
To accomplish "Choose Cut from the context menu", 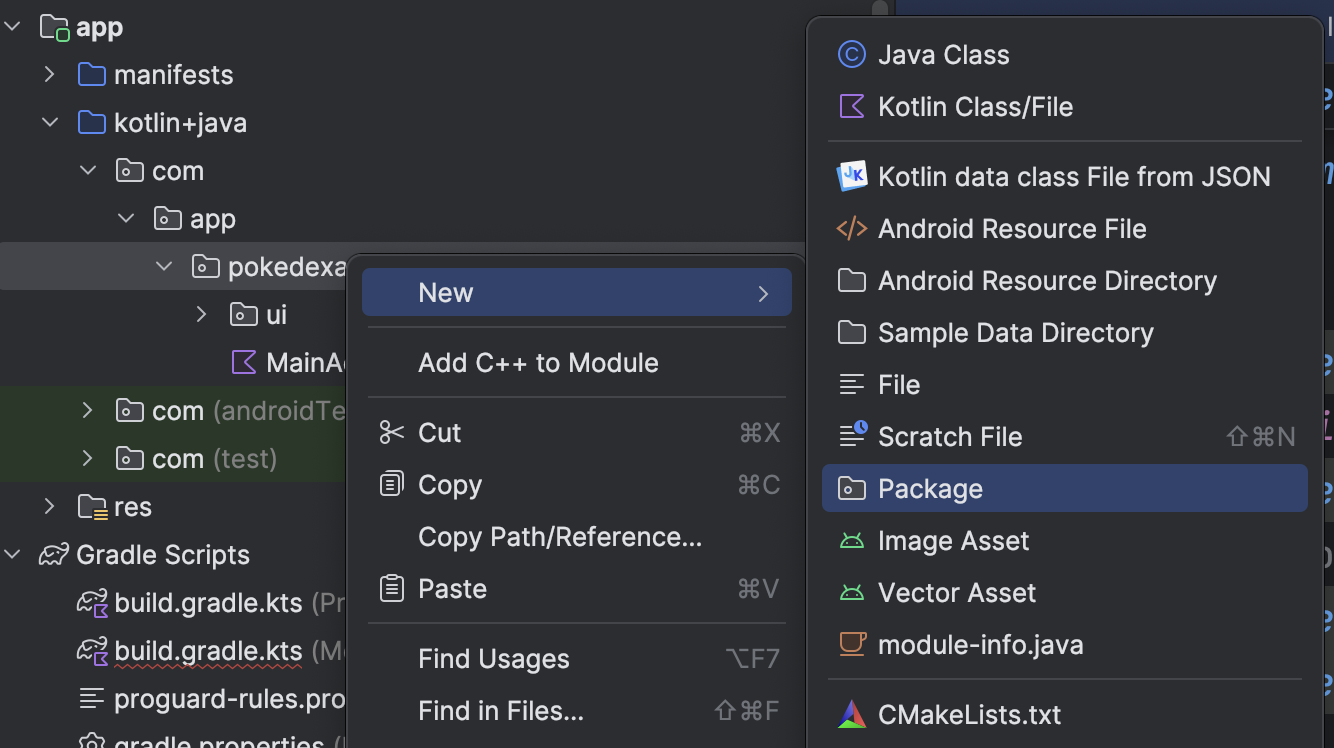I will pos(440,433).
